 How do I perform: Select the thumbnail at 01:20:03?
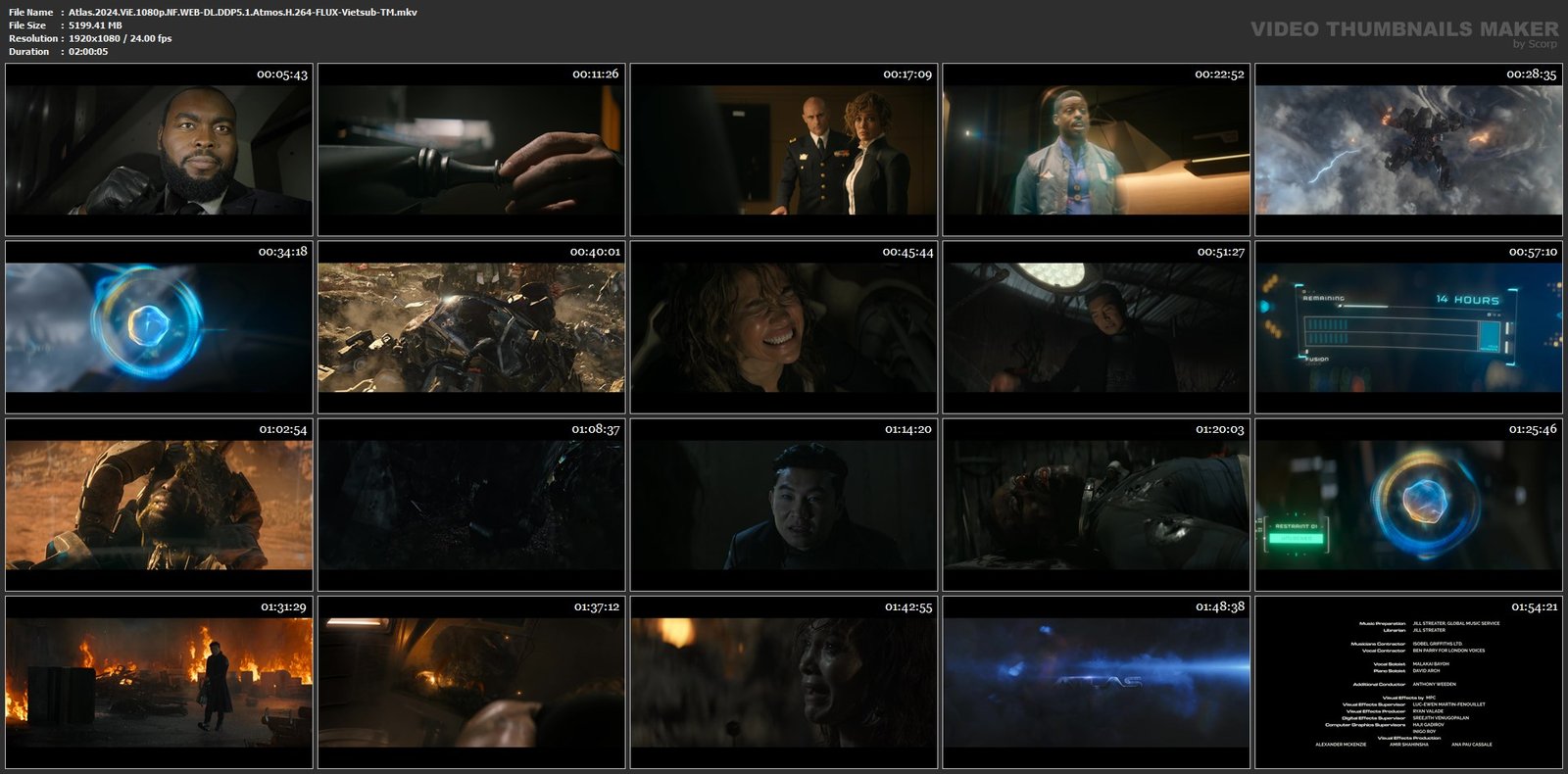tap(1097, 506)
